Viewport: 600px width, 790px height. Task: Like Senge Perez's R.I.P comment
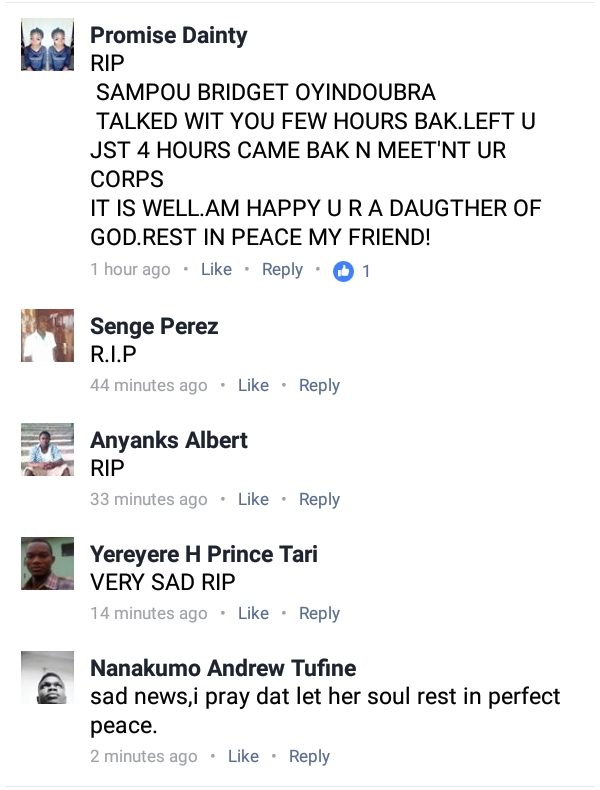[253, 385]
